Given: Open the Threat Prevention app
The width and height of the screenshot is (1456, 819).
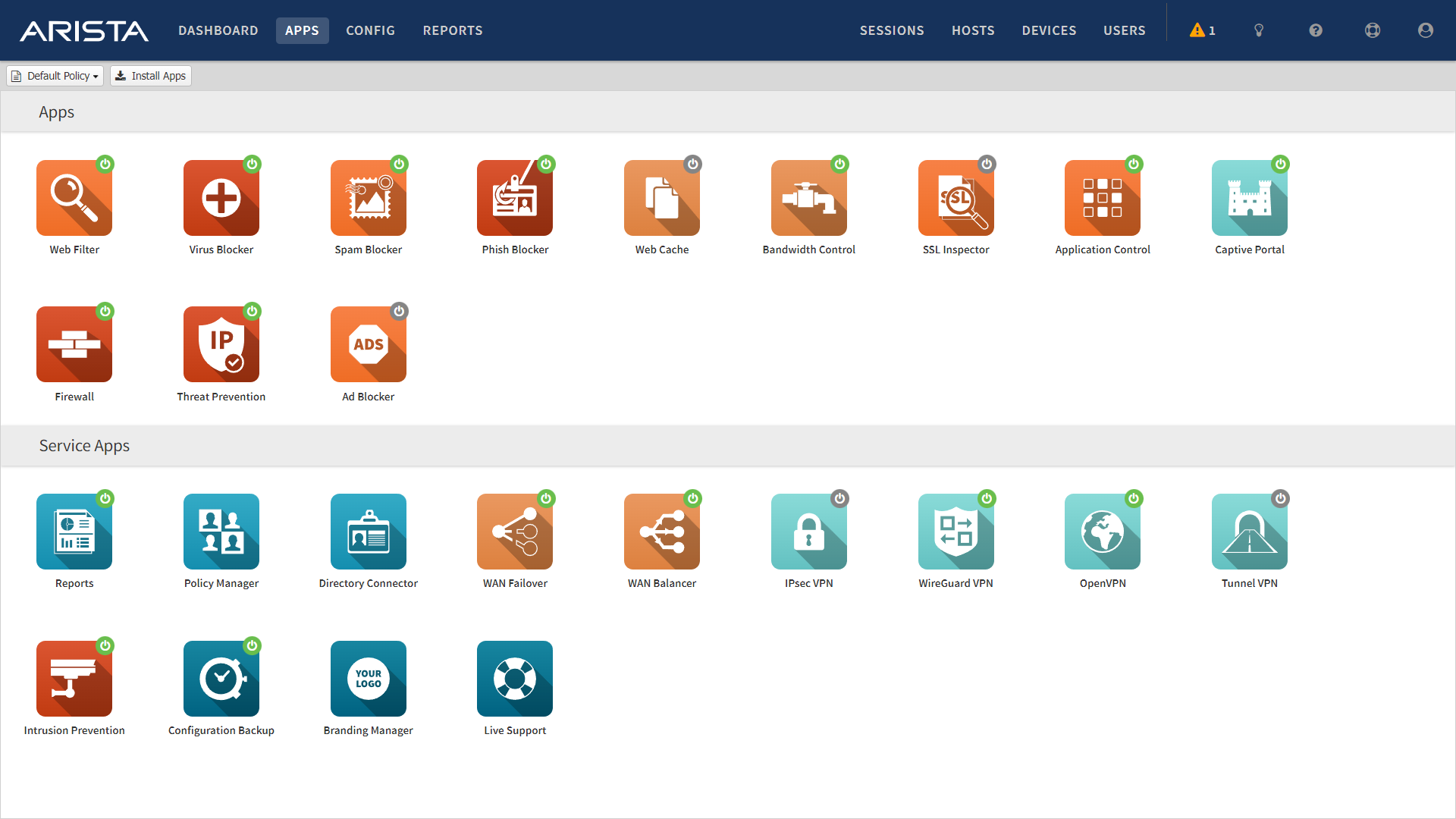Looking at the screenshot, I should tap(221, 344).
